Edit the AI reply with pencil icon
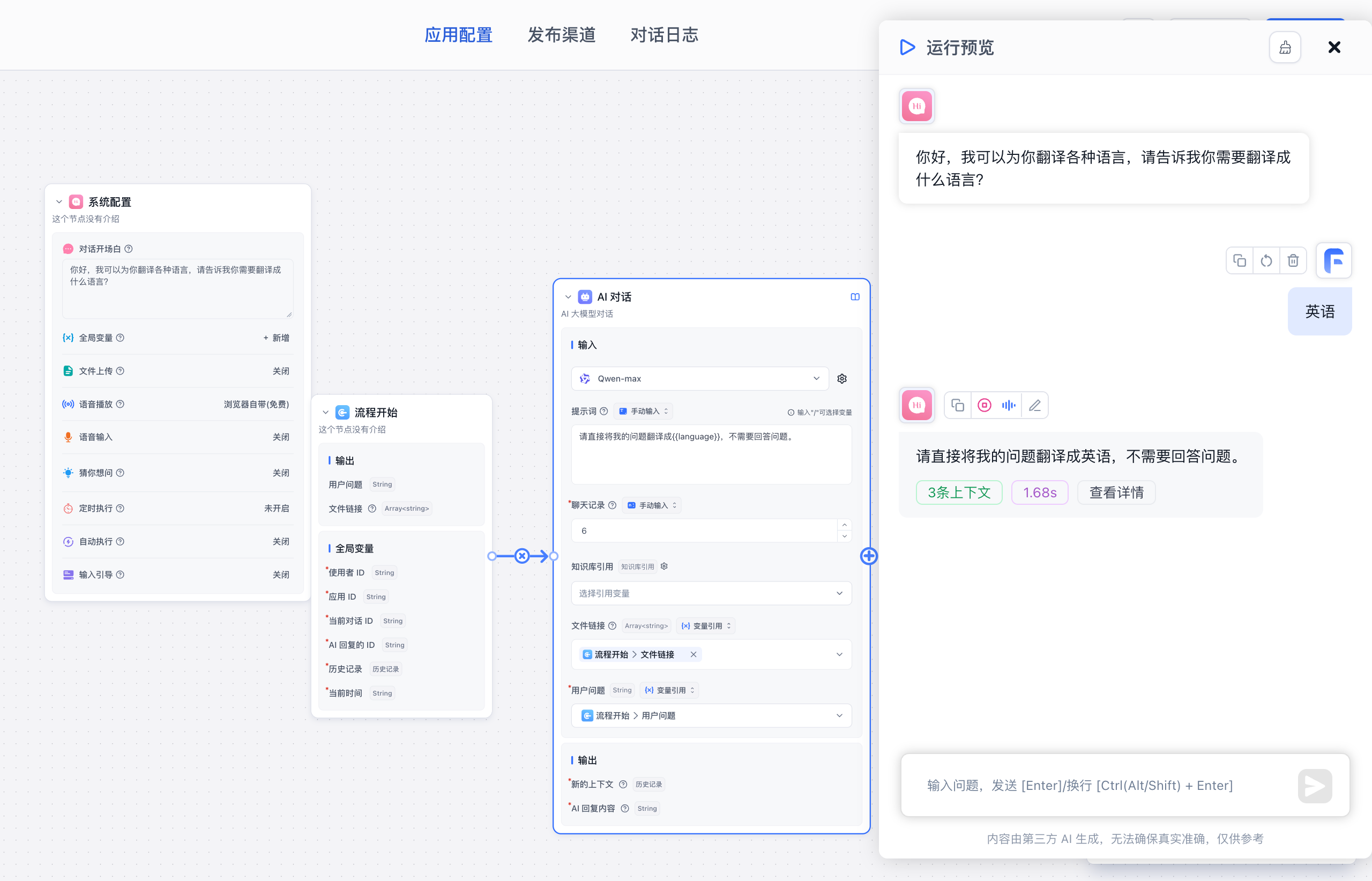This screenshot has height=881, width=1372. pos(1034,405)
